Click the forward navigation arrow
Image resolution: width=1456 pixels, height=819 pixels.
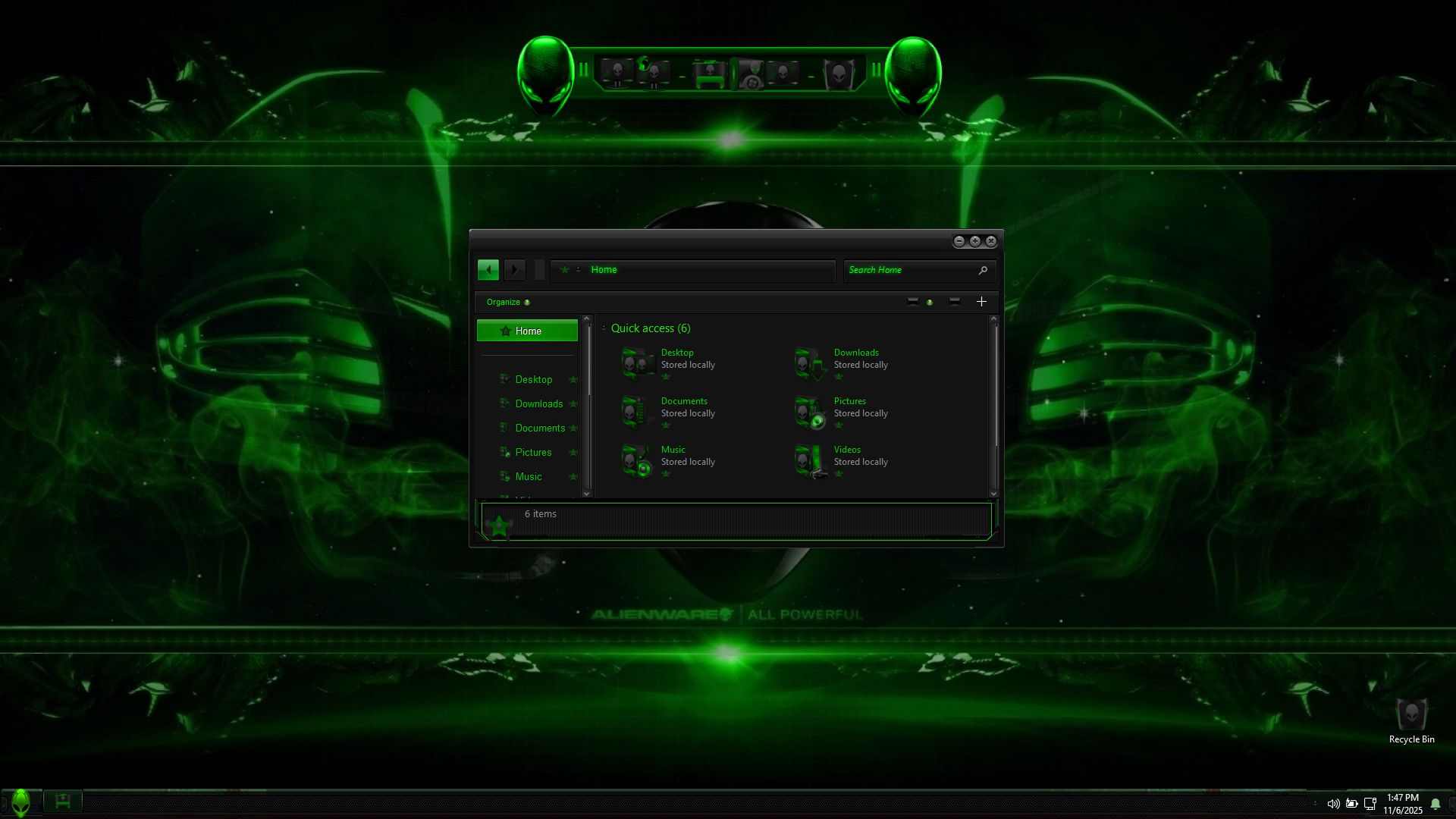tap(514, 270)
